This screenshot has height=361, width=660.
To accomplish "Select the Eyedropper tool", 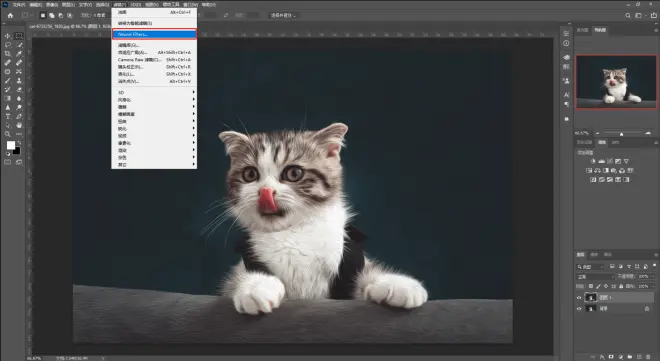I will [x=19, y=53].
